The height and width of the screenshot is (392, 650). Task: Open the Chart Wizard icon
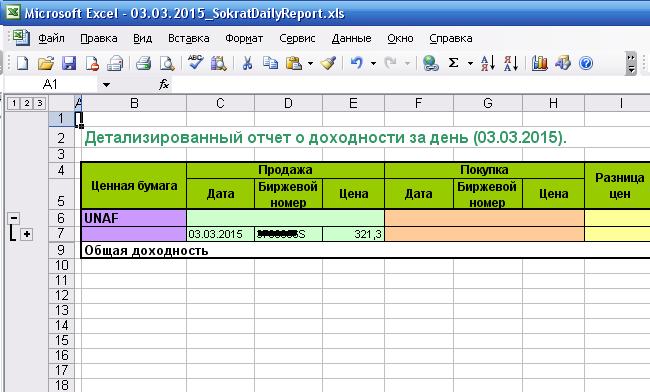tap(540, 63)
